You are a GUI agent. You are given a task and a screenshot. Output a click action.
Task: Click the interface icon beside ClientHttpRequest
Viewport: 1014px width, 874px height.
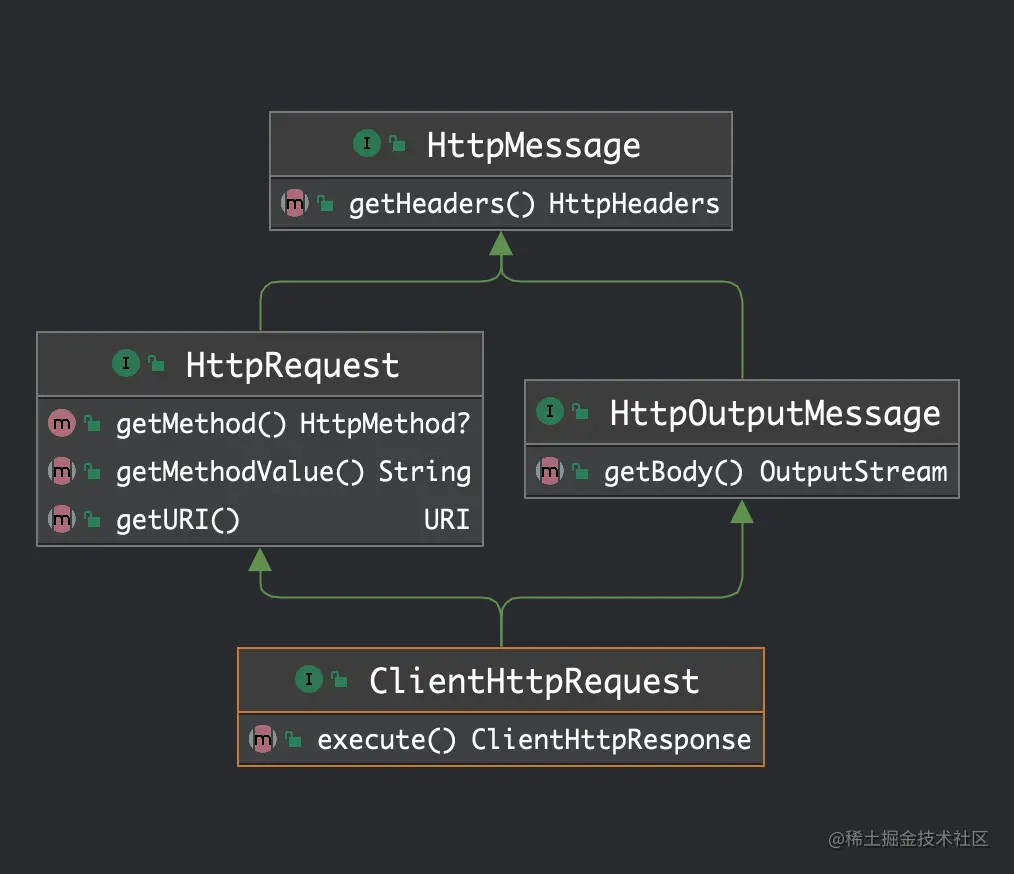309,680
